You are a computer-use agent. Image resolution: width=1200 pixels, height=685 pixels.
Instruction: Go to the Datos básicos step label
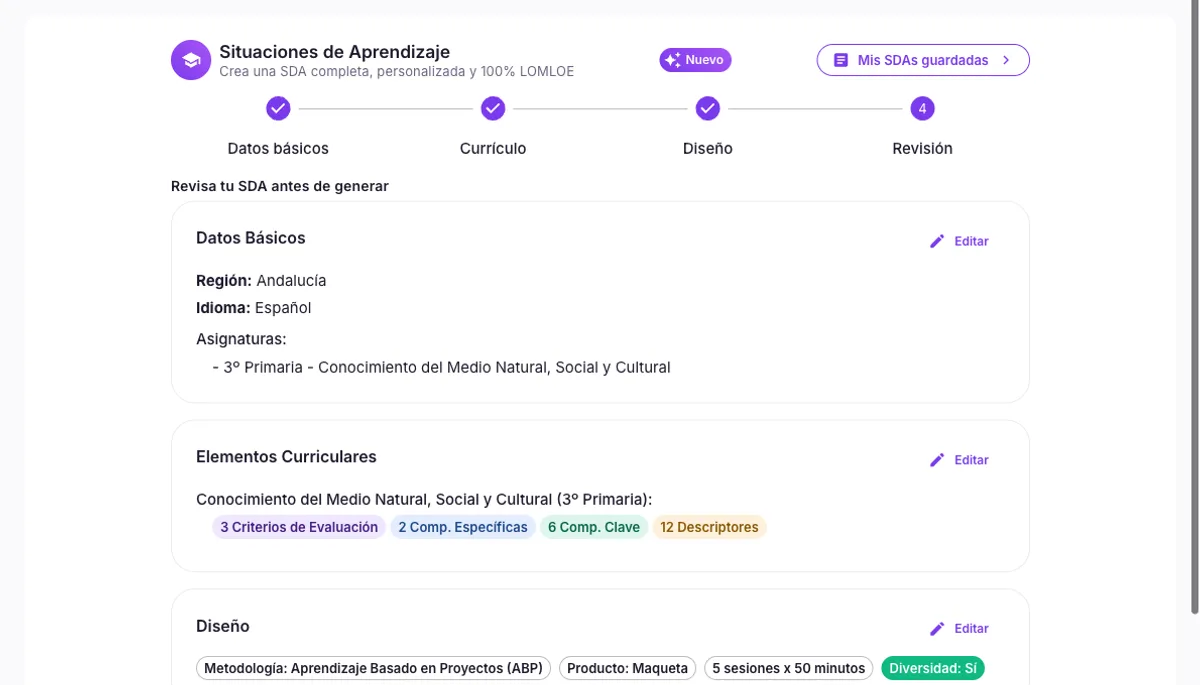click(x=278, y=148)
